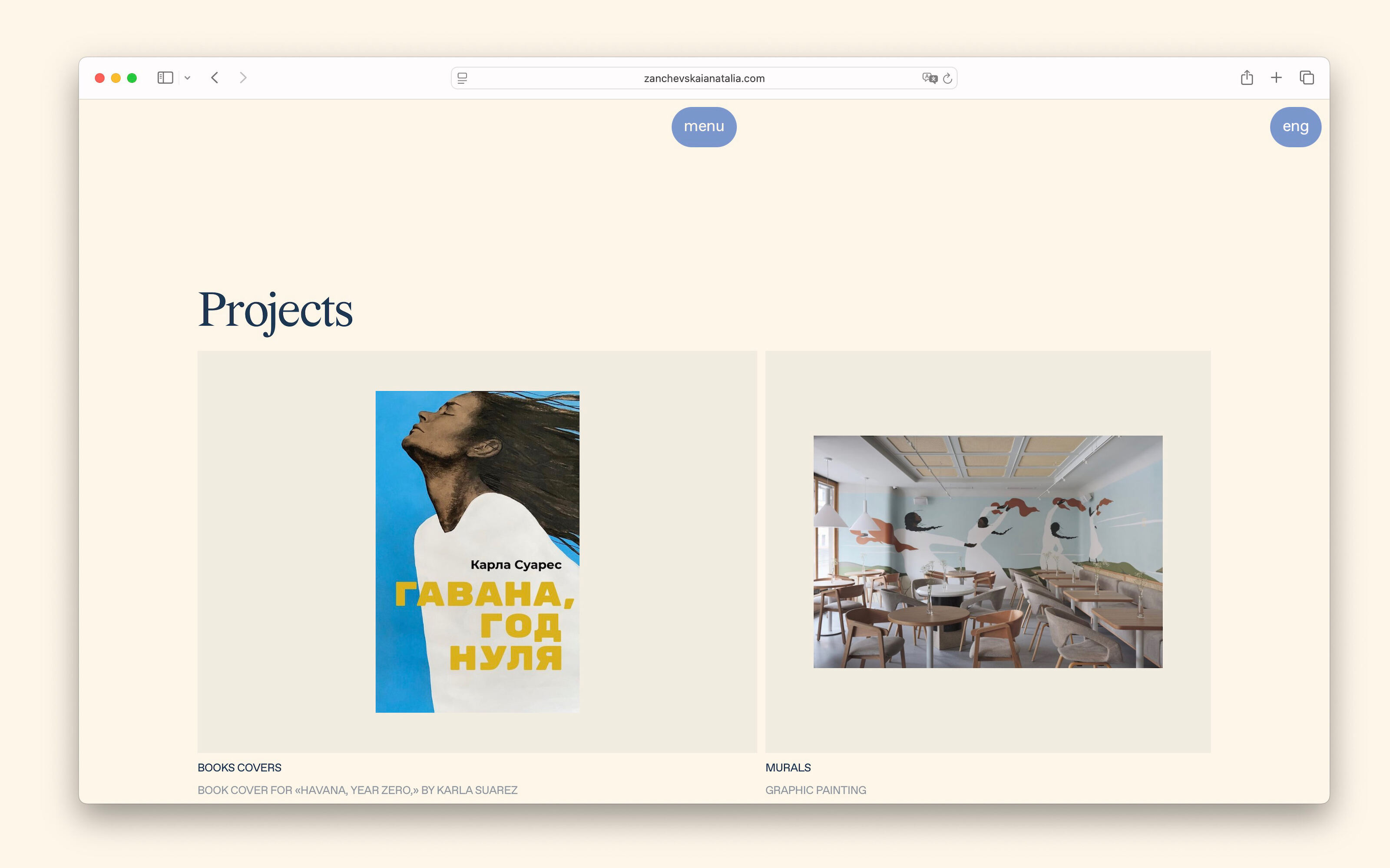
Task: Click the zanchevskaianatalia.com address bar
Action: [704, 78]
